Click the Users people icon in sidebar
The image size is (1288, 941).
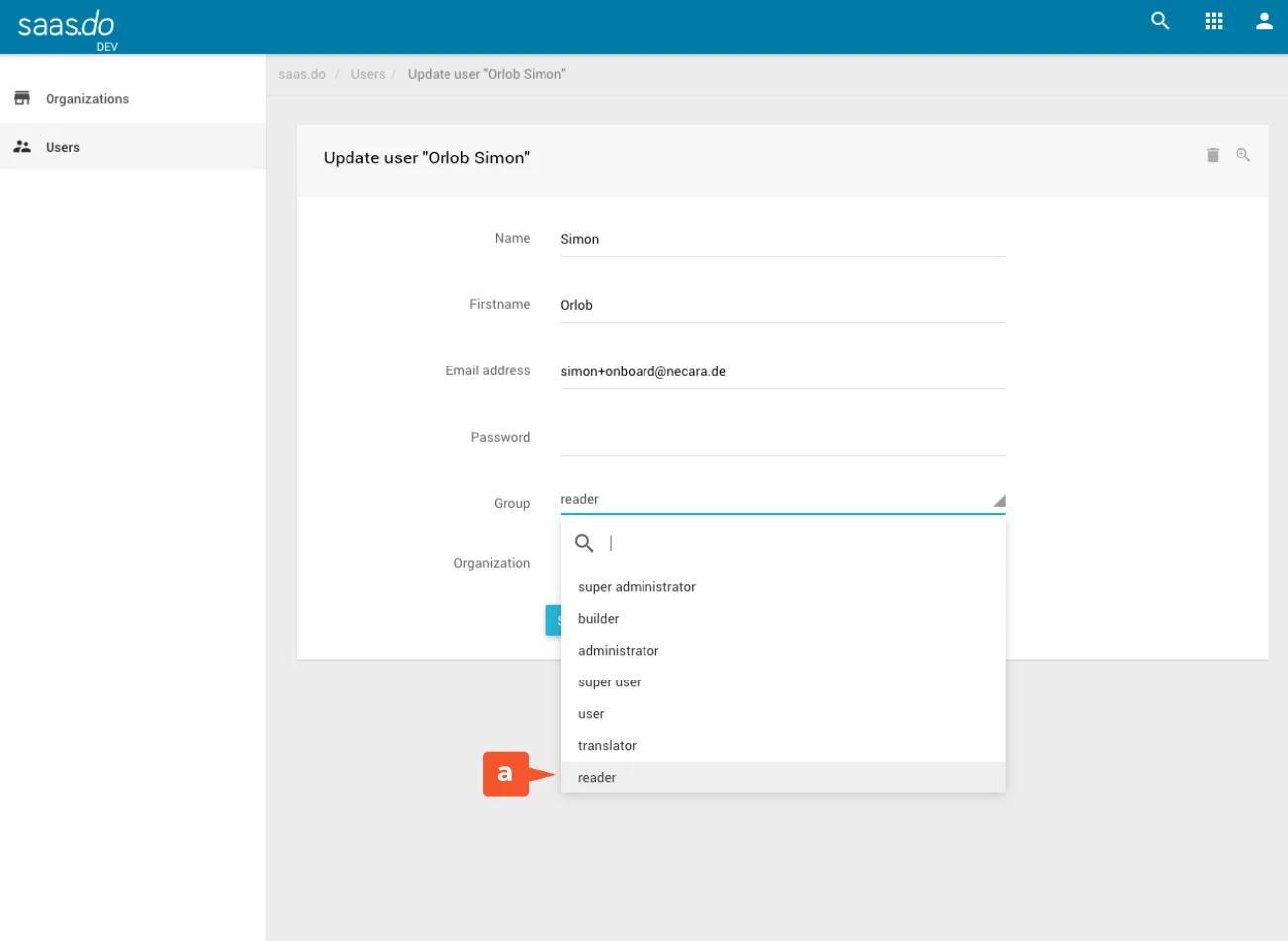coord(22,147)
